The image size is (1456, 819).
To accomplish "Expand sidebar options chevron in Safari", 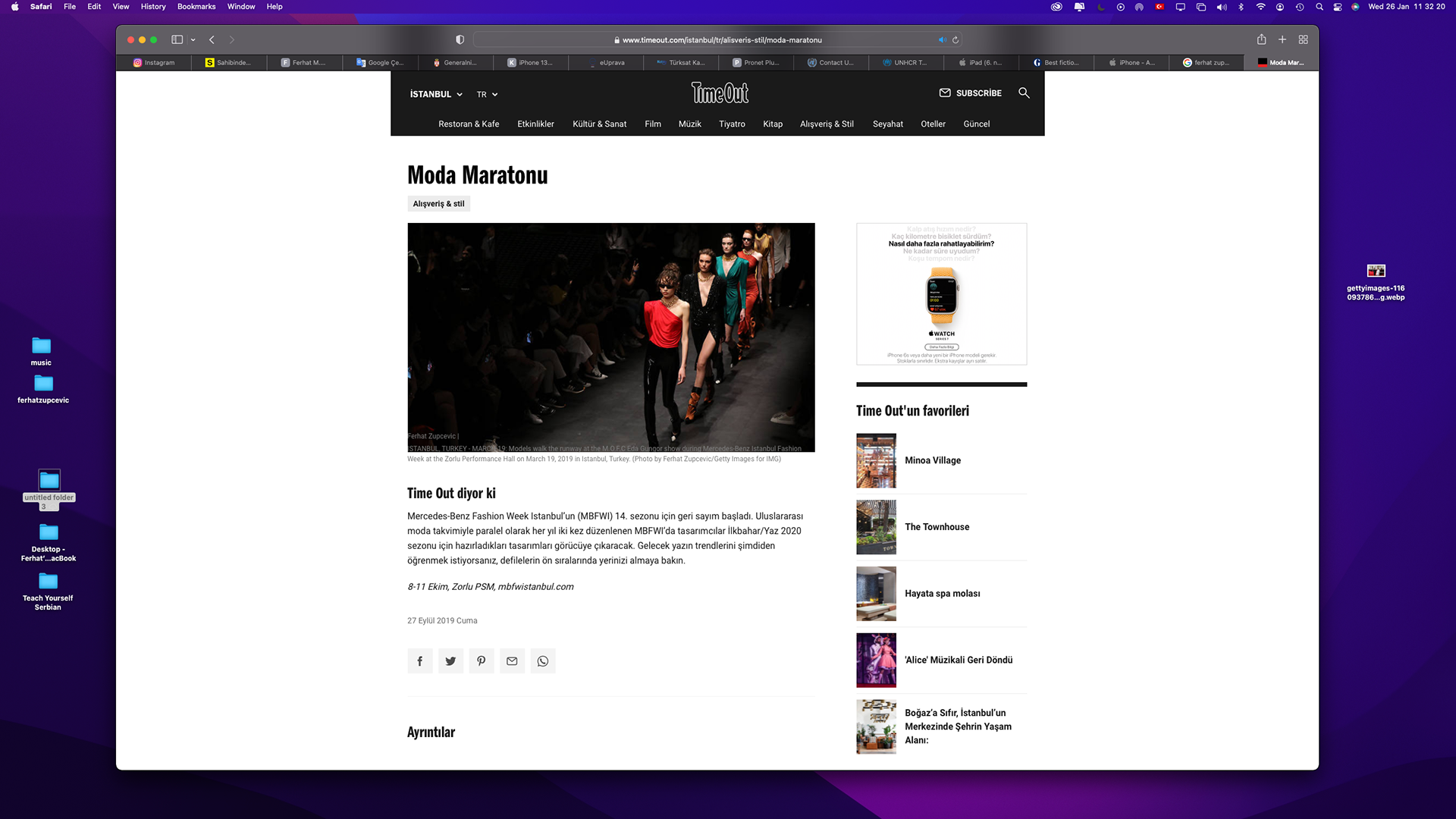I will pyautogui.click(x=193, y=39).
